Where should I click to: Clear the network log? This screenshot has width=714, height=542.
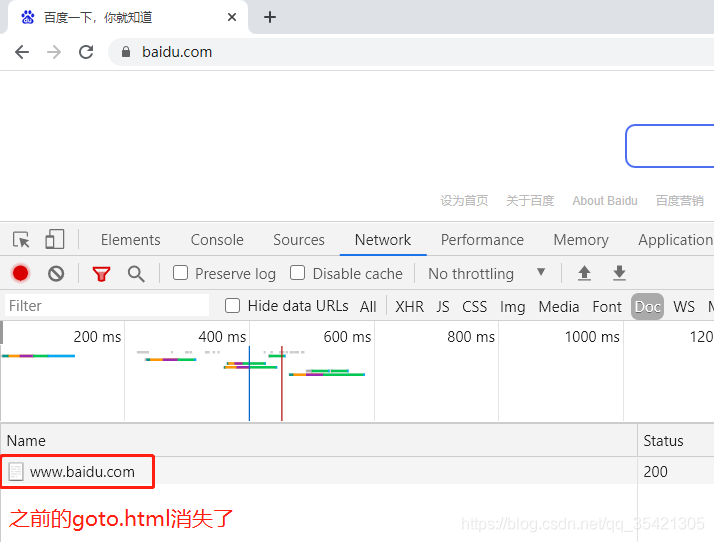tap(56, 273)
